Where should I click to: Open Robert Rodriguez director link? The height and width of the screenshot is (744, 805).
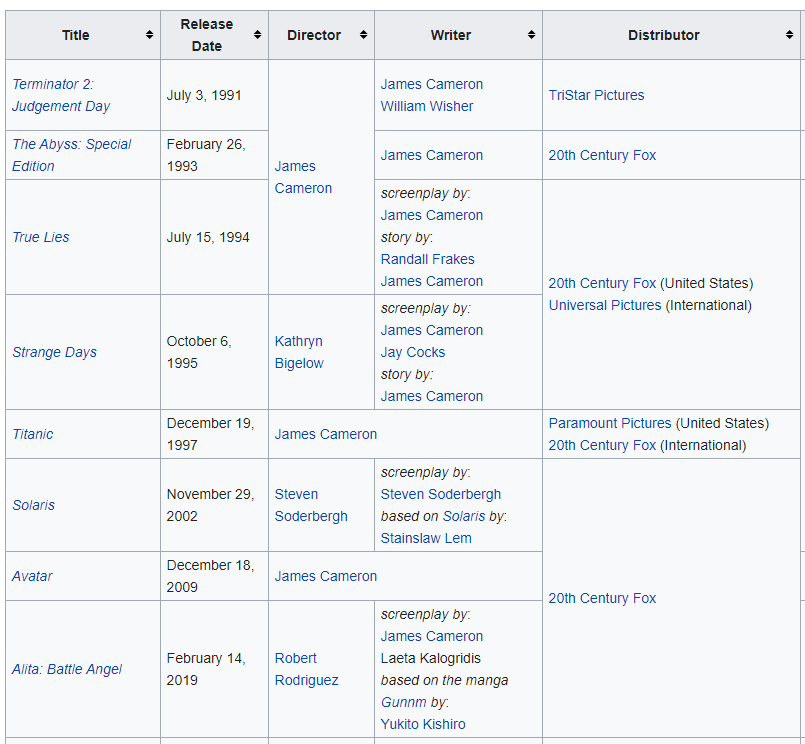pos(306,669)
